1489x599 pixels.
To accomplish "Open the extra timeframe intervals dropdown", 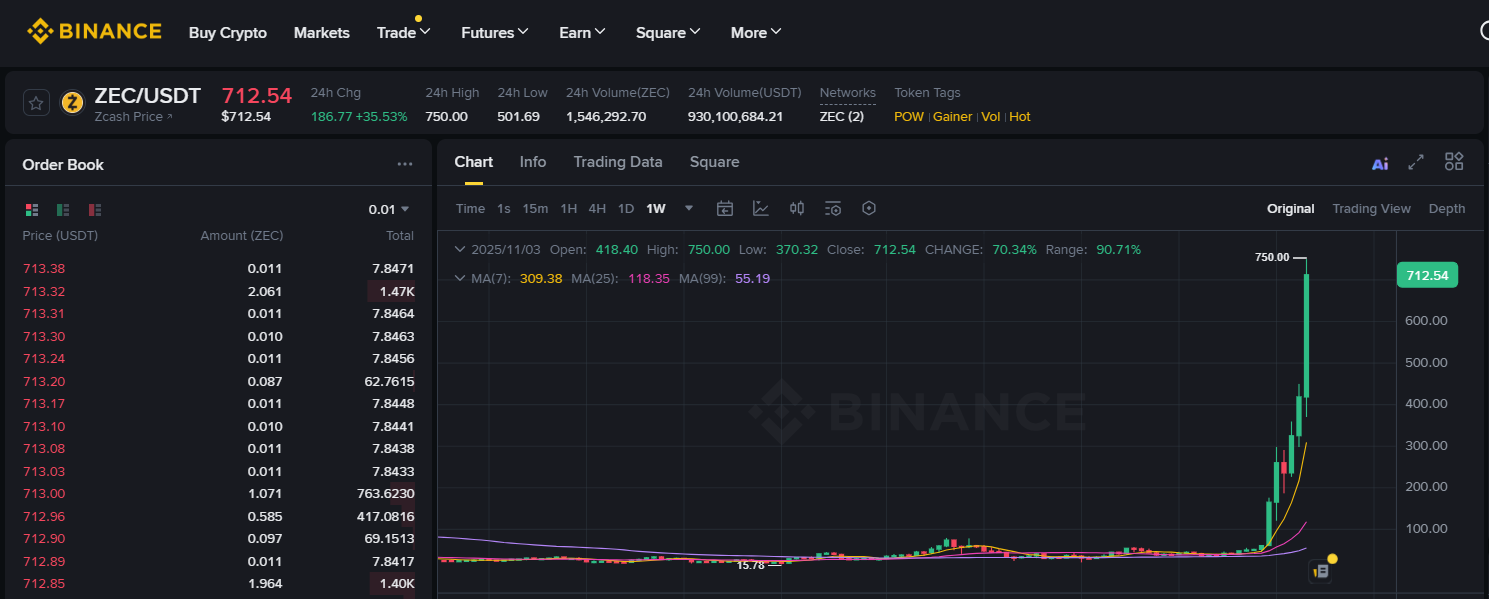I will coord(688,208).
